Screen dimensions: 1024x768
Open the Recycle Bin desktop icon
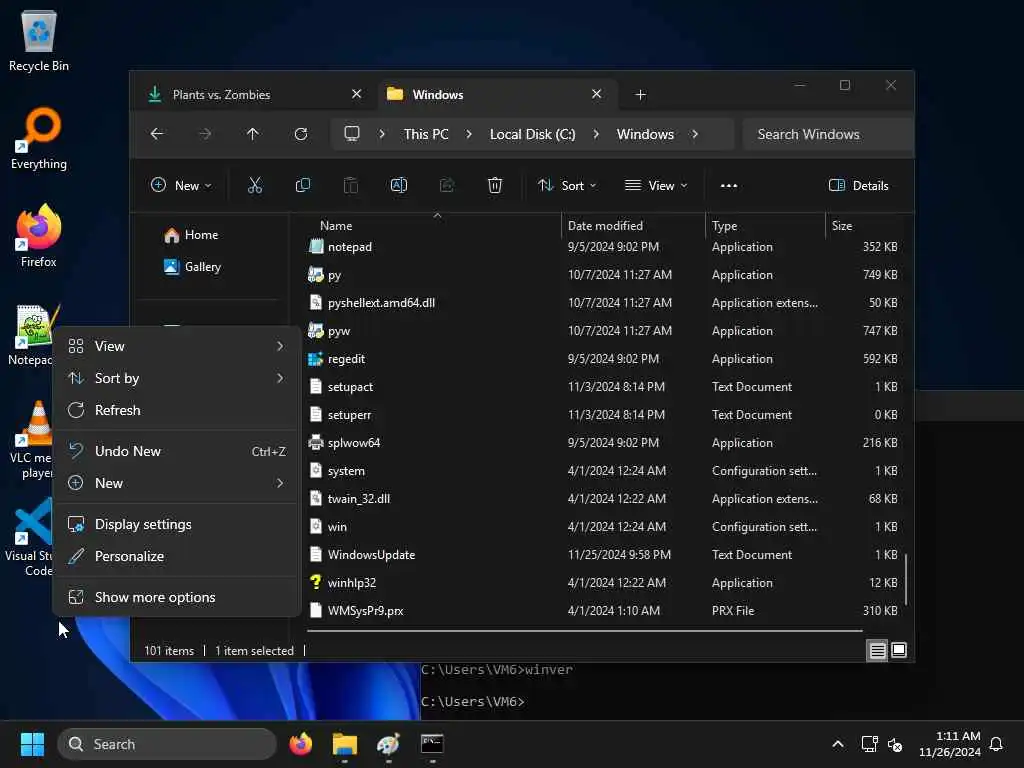pos(39,40)
